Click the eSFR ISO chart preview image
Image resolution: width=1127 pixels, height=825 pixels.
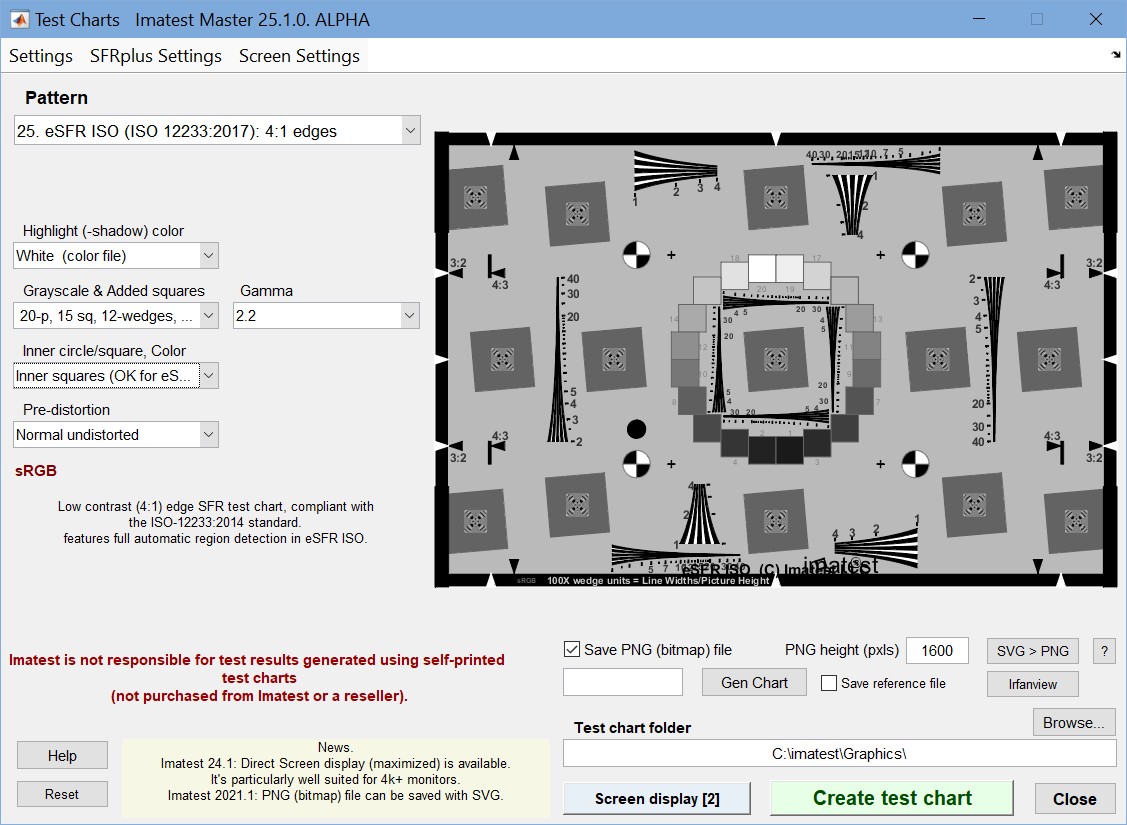776,359
